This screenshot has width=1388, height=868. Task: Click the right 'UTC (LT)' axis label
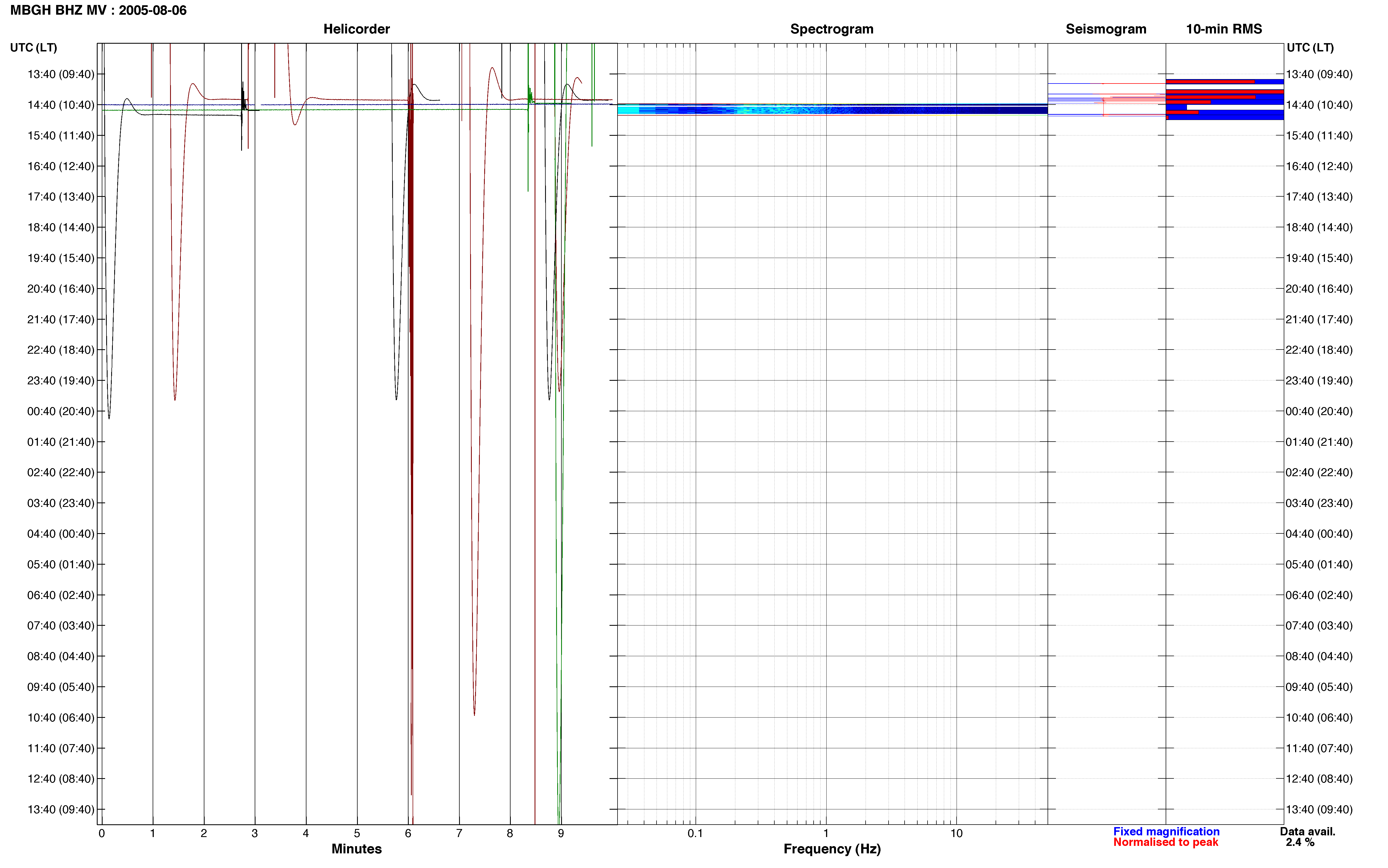[1310, 48]
